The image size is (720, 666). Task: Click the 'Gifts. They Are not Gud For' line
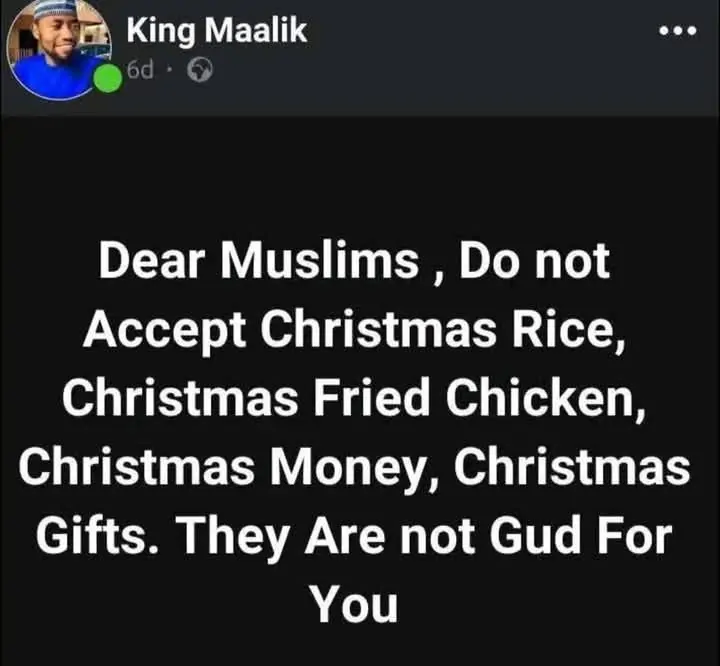click(x=354, y=536)
